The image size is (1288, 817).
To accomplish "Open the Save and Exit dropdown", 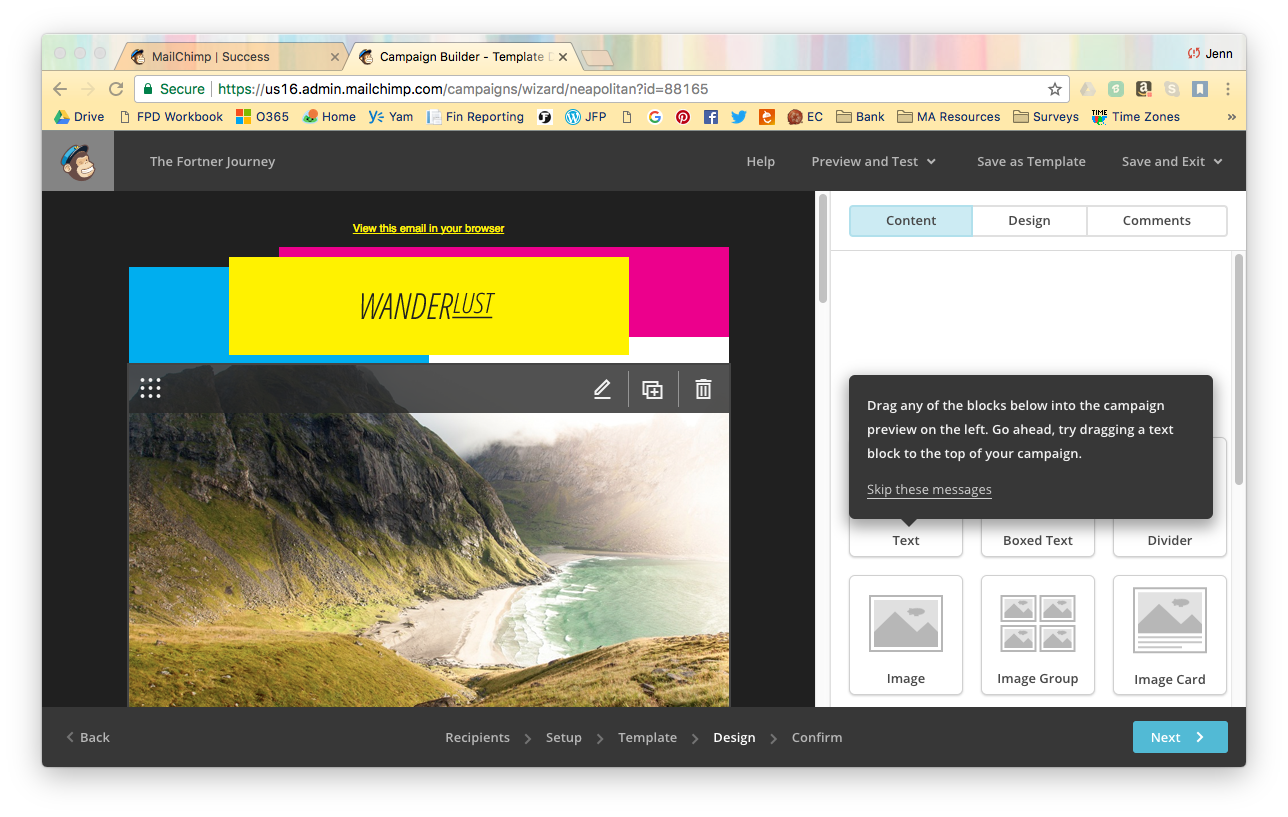I will point(1171,161).
